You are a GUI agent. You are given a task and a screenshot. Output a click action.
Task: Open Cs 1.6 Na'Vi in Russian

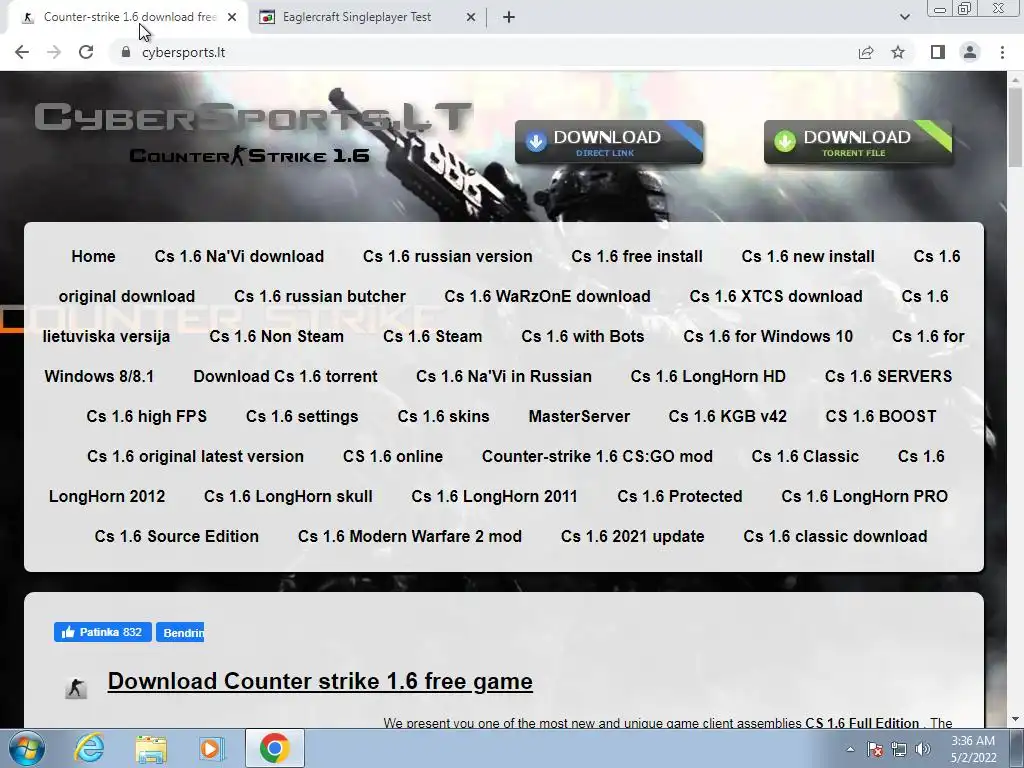(504, 377)
